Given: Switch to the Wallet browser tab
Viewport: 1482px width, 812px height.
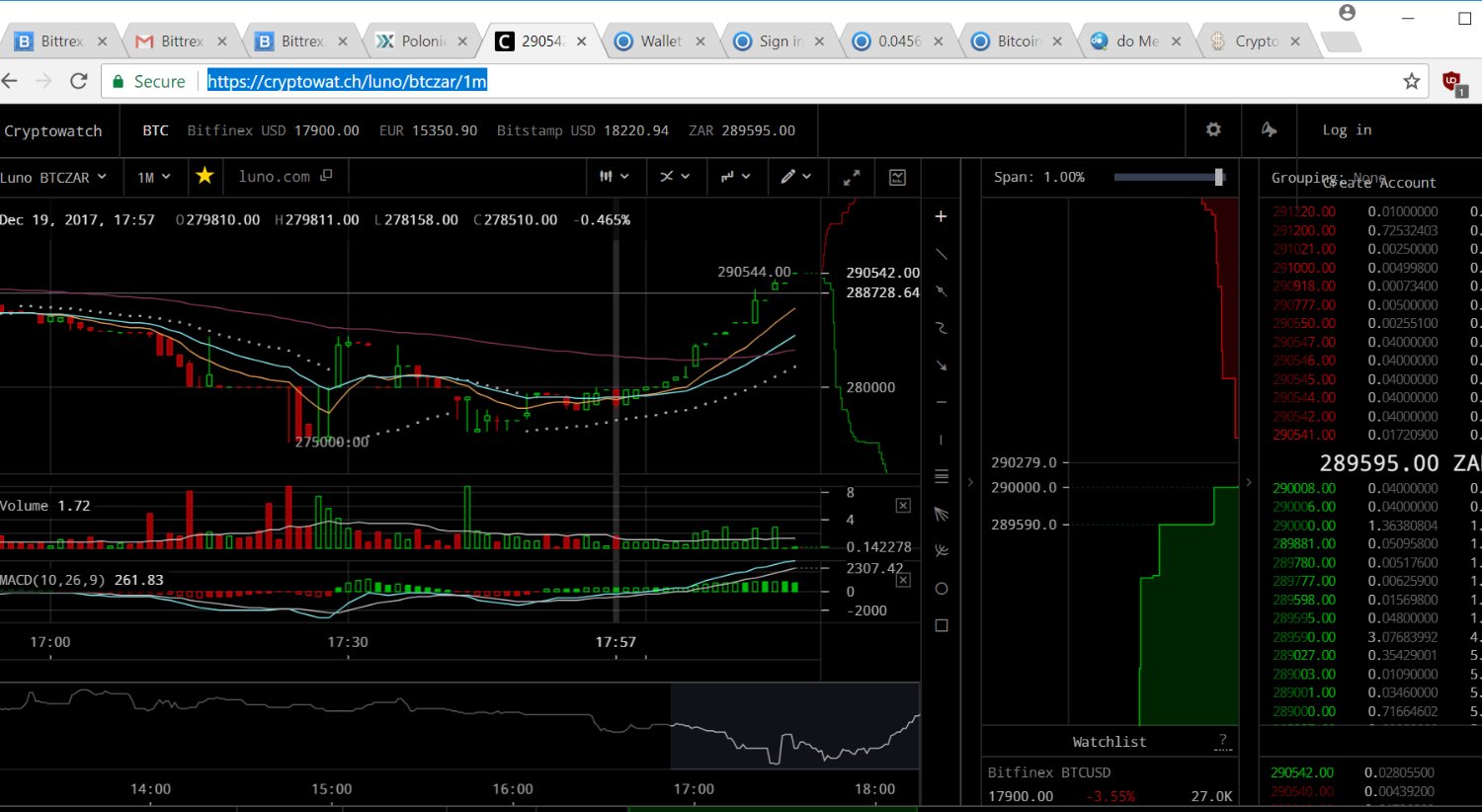Looking at the screenshot, I should (x=660, y=41).
